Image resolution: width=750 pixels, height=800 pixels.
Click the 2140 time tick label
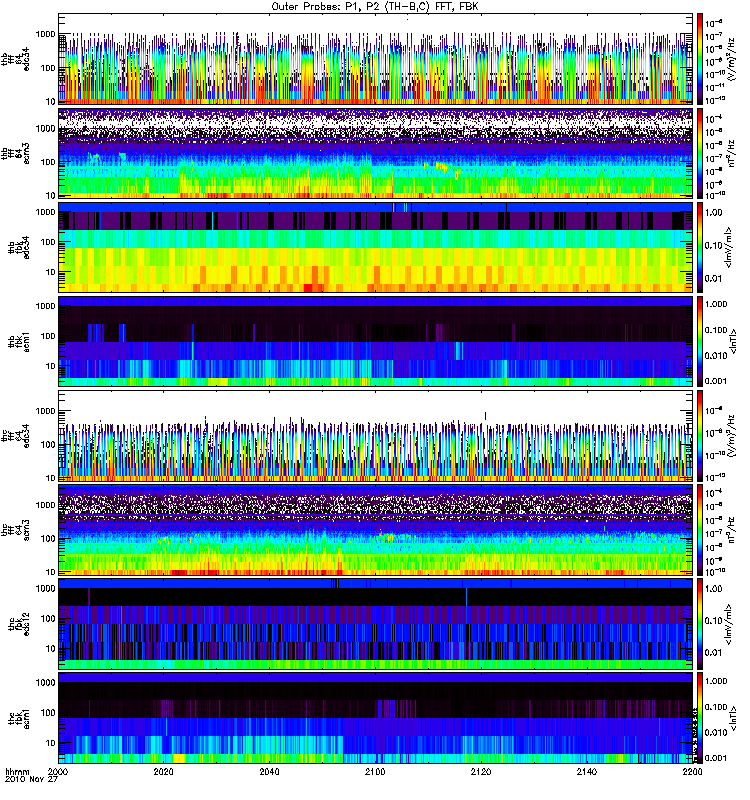pyautogui.click(x=587, y=771)
